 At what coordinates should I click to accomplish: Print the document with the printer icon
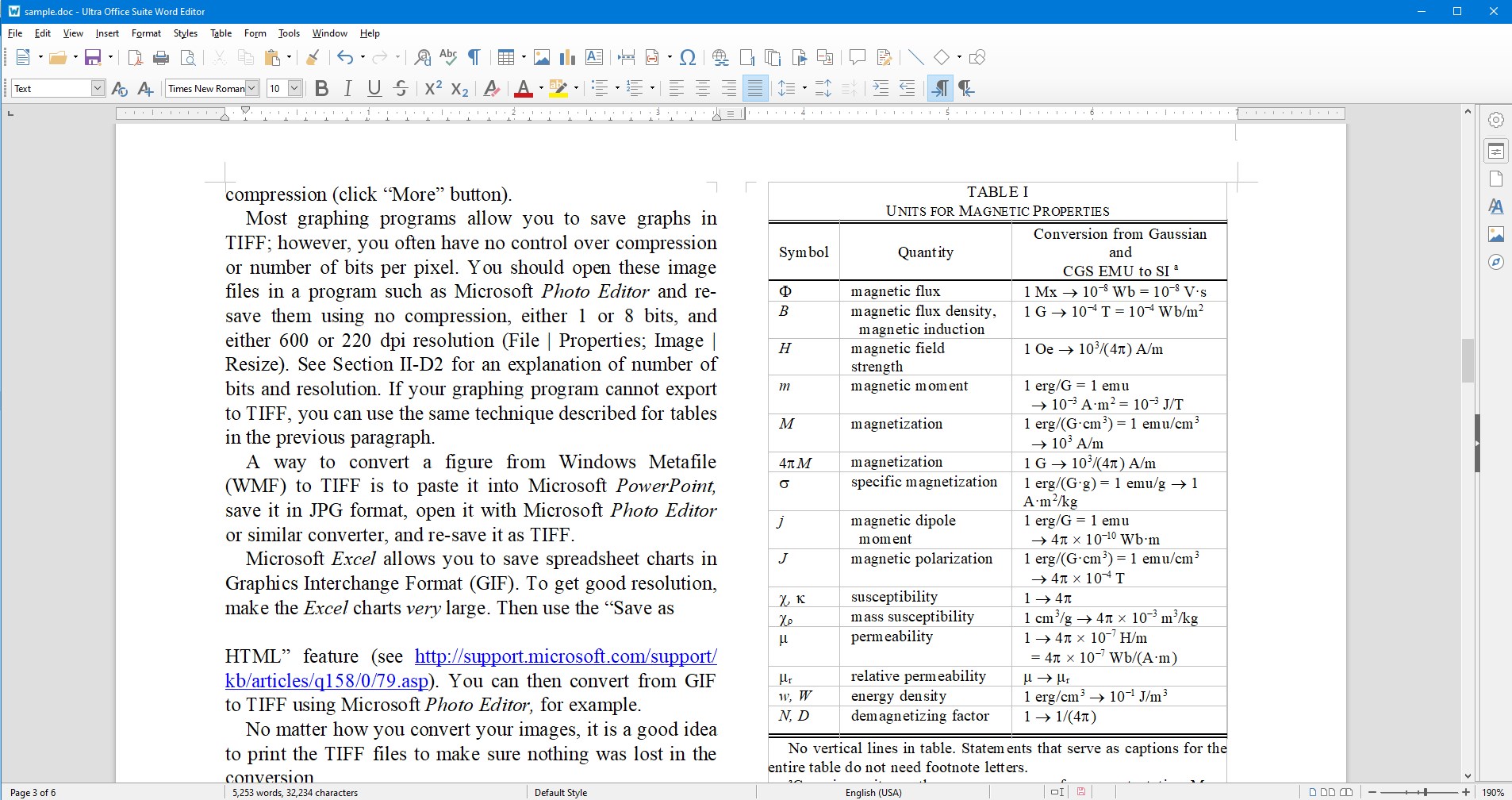point(161,57)
